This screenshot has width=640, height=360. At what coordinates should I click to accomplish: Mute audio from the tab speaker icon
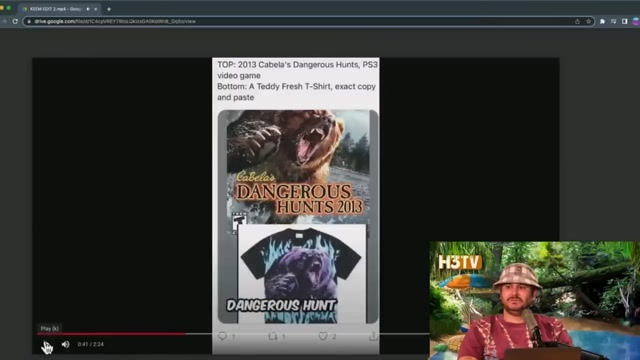click(x=88, y=9)
